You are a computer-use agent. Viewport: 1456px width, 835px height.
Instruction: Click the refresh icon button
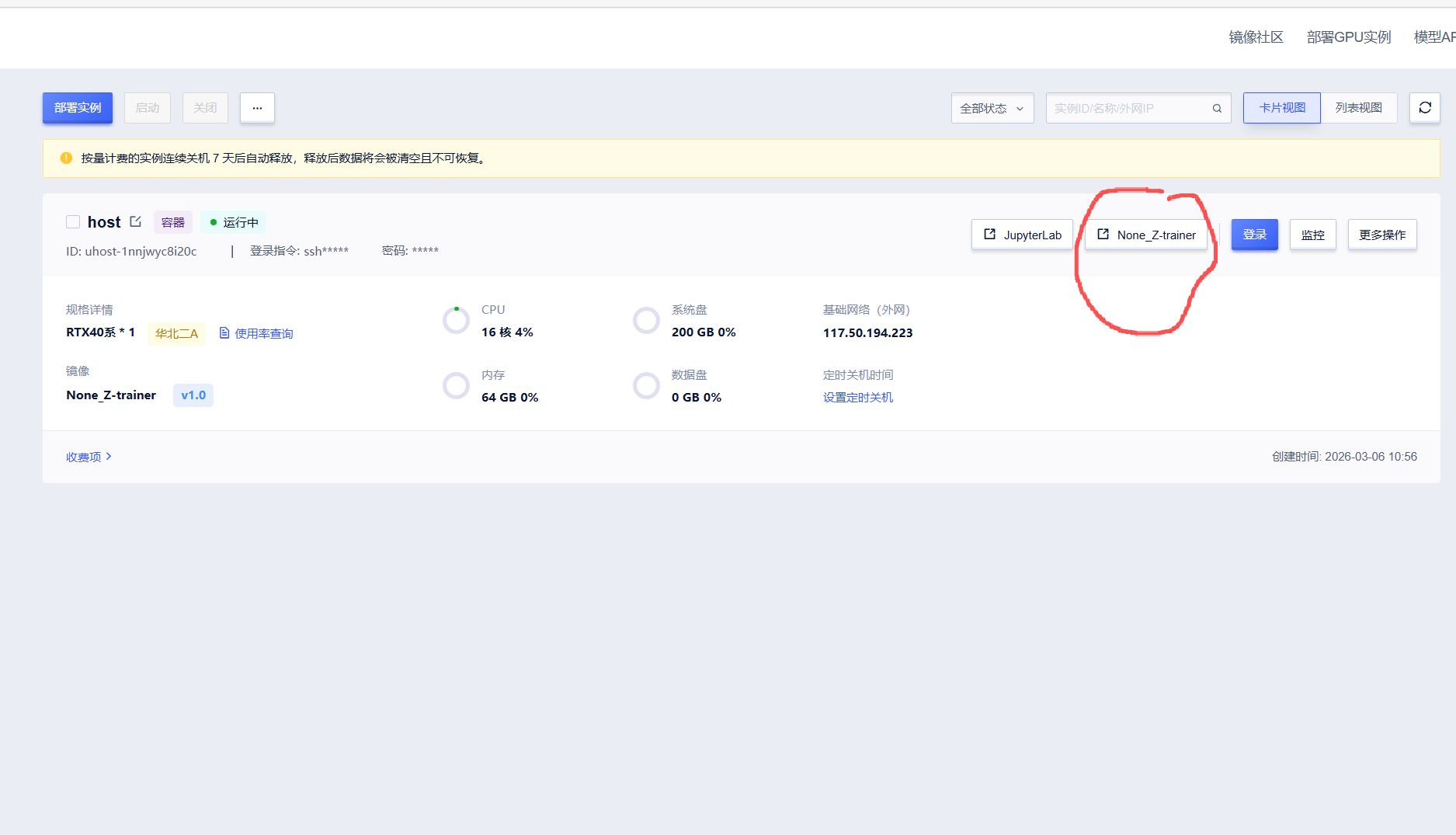(x=1424, y=108)
